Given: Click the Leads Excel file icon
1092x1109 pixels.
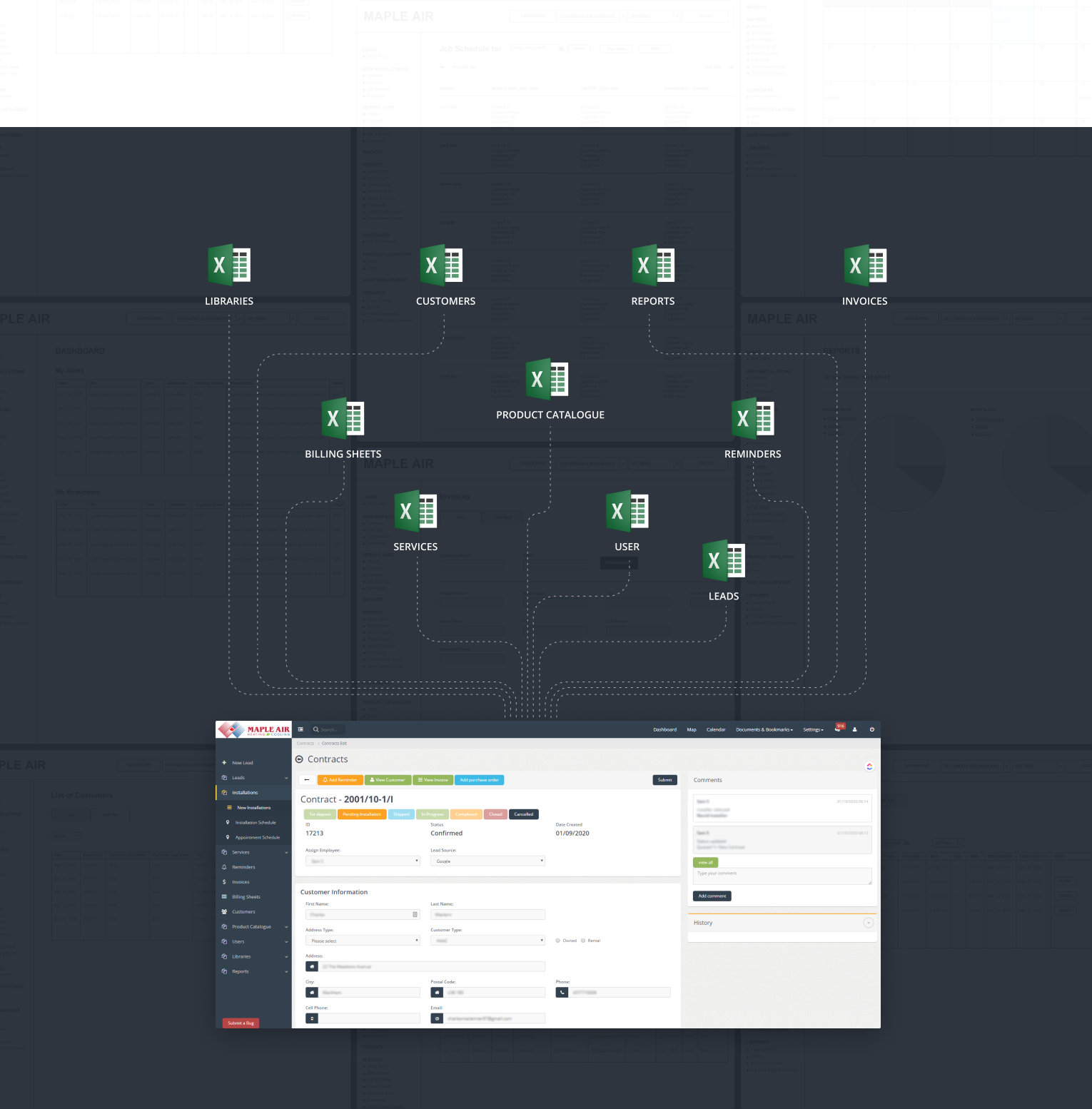Looking at the screenshot, I should click(x=724, y=560).
